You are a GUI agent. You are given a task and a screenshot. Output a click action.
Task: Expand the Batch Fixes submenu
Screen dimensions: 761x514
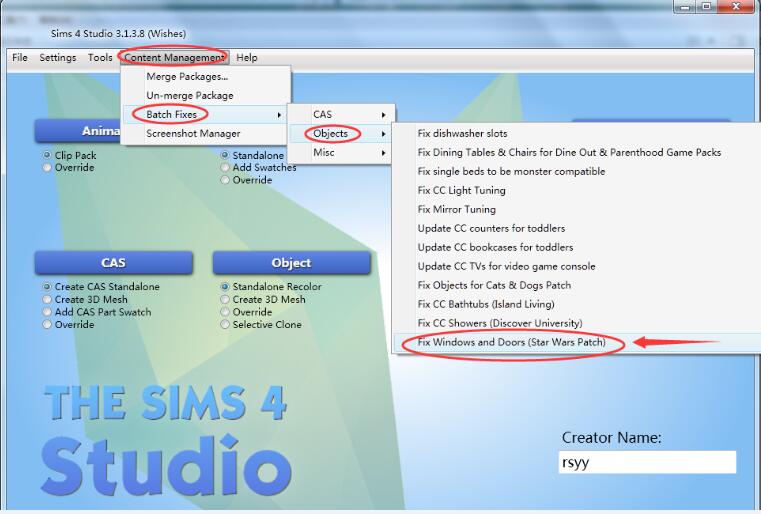click(x=206, y=115)
